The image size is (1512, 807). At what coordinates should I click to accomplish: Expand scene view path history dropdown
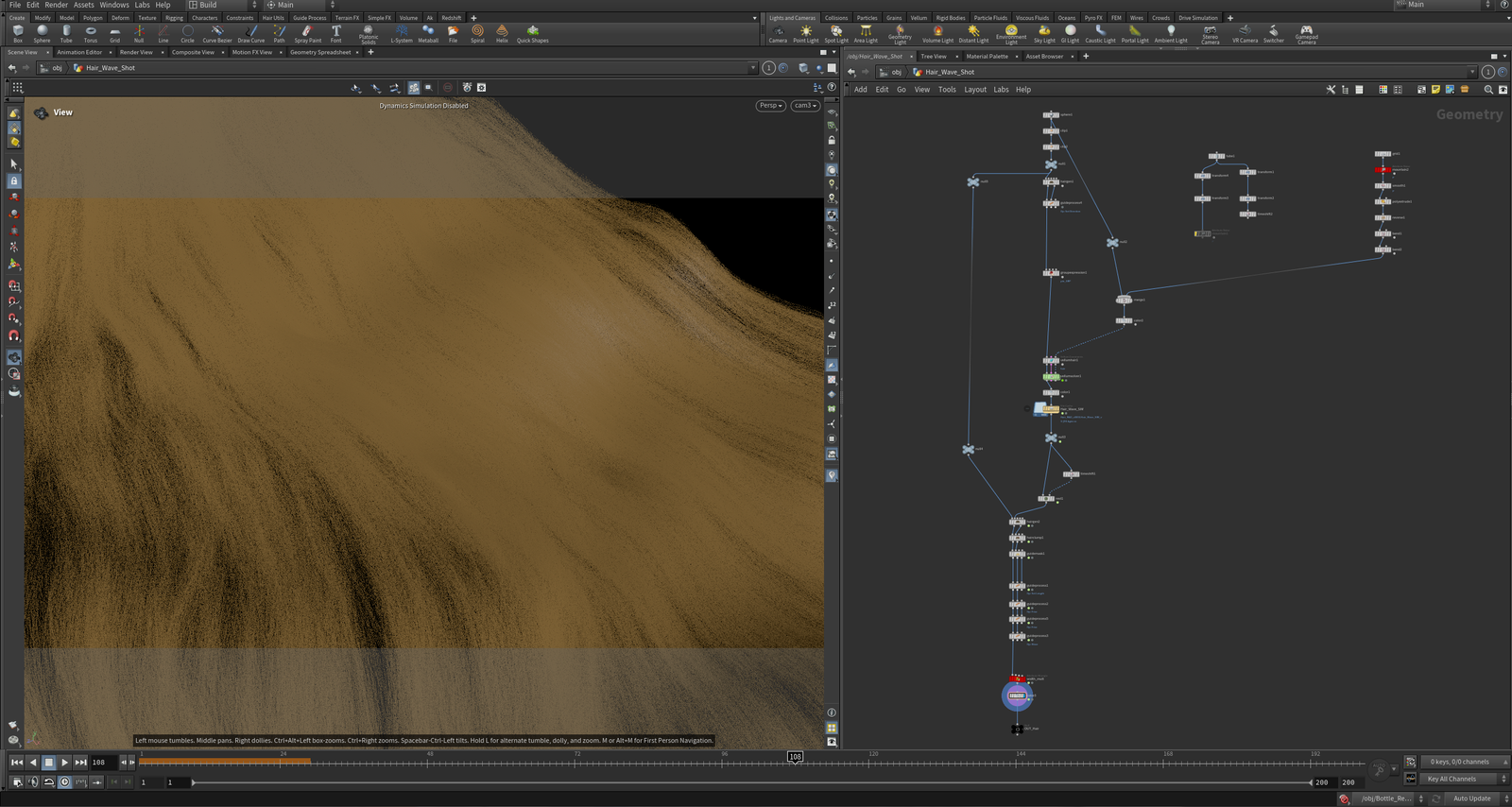753,68
